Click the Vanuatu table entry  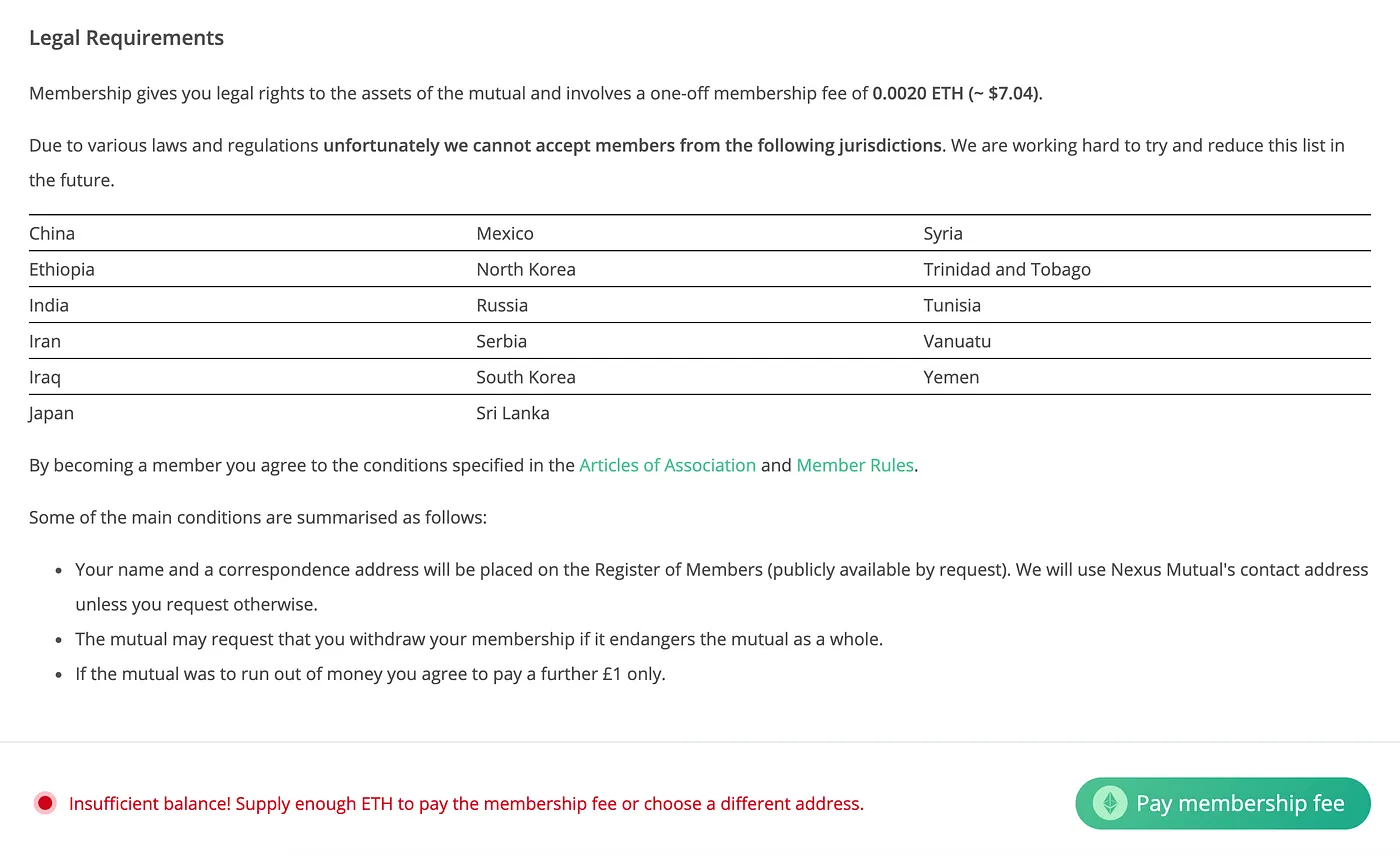pyautogui.click(x=957, y=341)
